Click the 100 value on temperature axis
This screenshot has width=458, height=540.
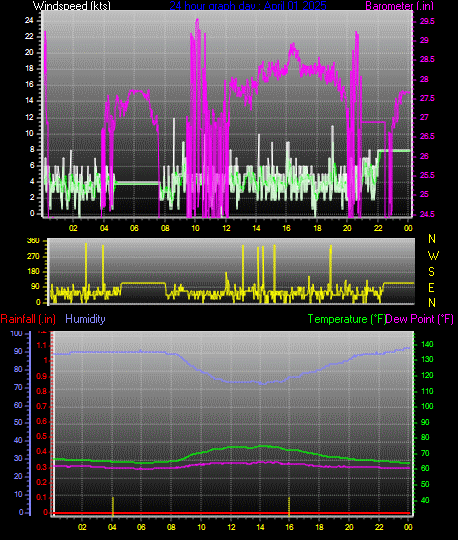coord(427,406)
